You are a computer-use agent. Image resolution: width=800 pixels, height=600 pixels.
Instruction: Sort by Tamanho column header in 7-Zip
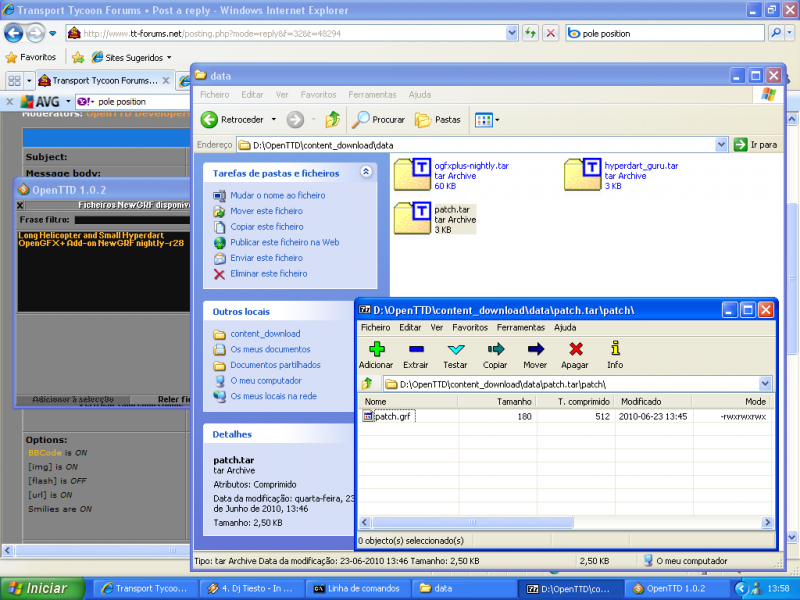[497, 402]
